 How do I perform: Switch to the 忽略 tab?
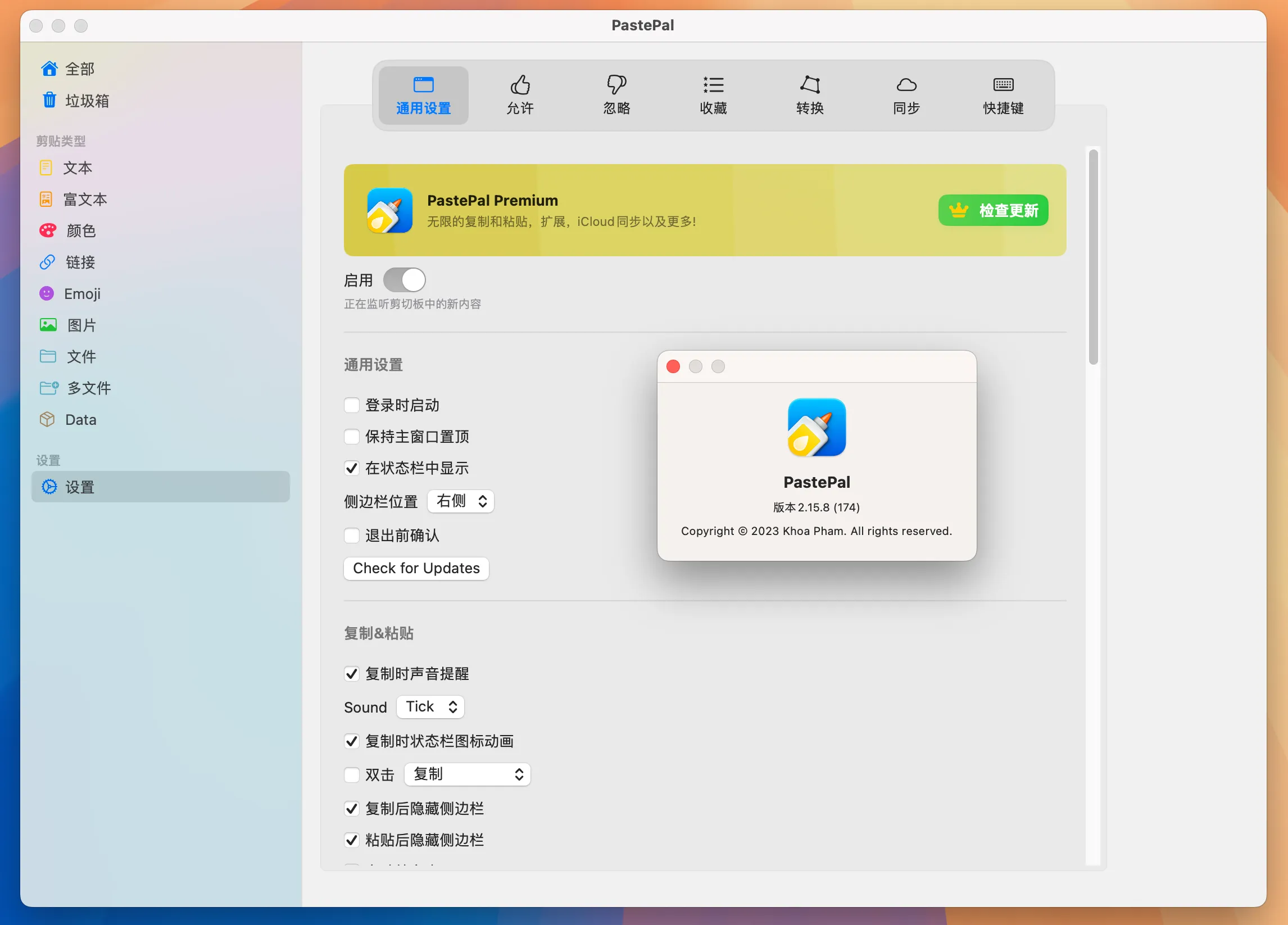click(616, 96)
